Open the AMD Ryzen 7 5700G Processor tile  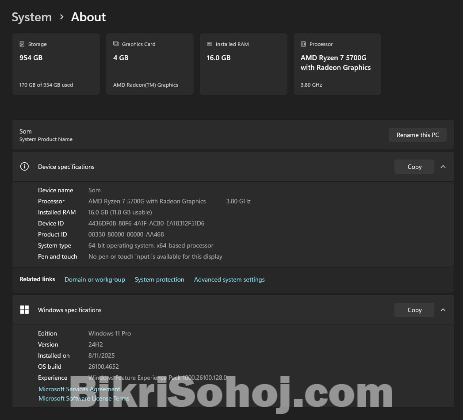337,64
